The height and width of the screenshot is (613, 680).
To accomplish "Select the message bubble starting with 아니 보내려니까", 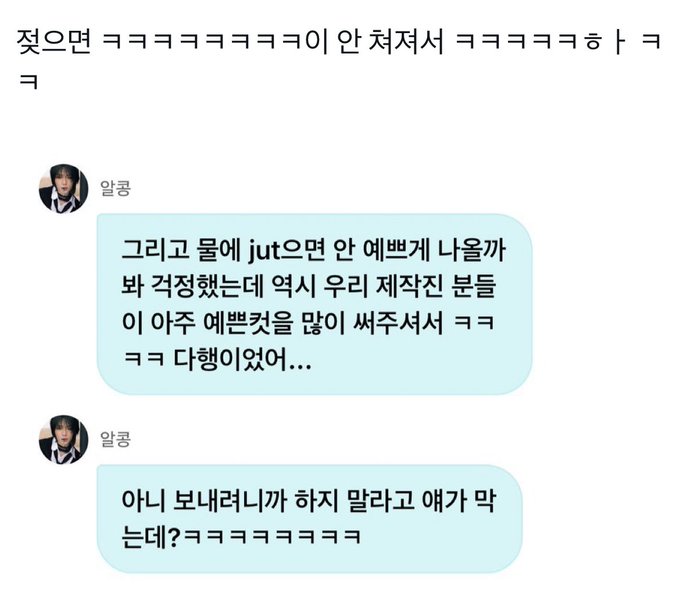I will [310, 518].
